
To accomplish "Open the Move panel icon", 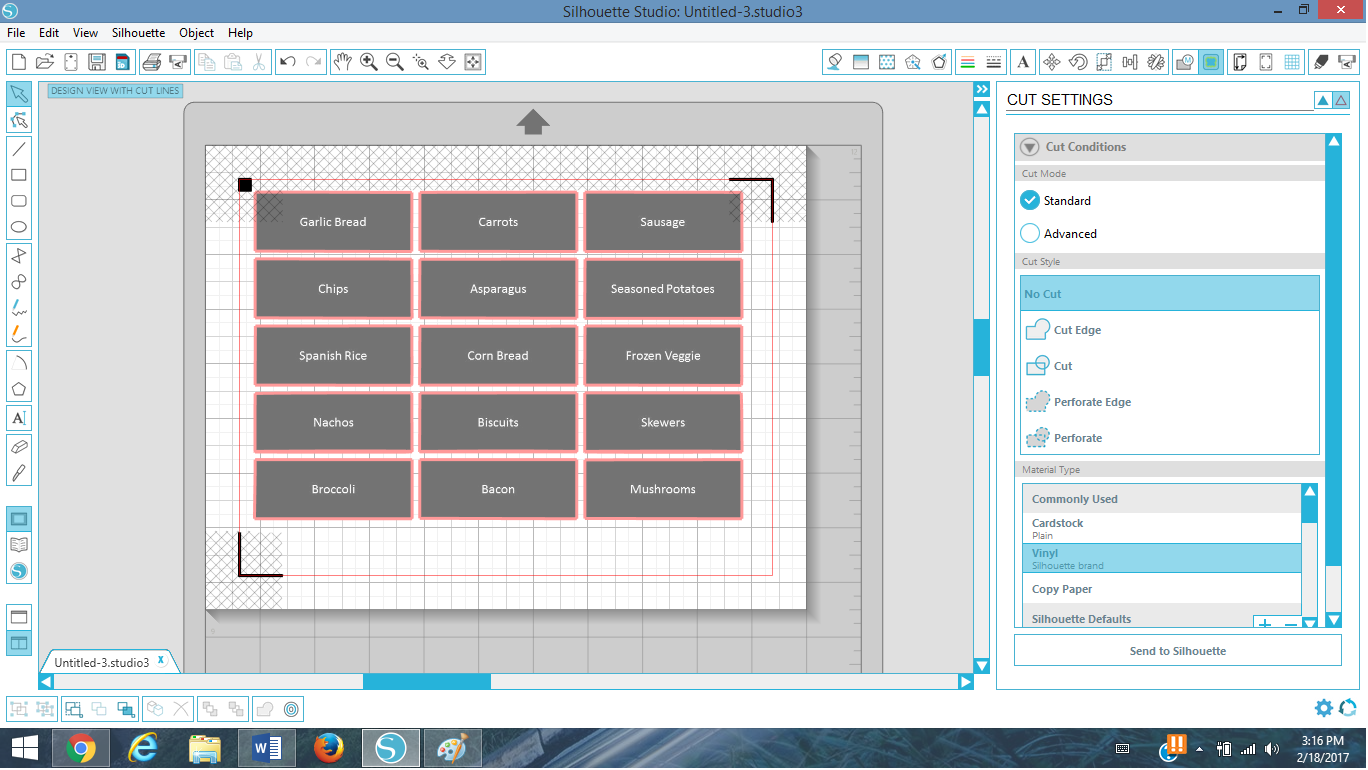I will 1052,62.
